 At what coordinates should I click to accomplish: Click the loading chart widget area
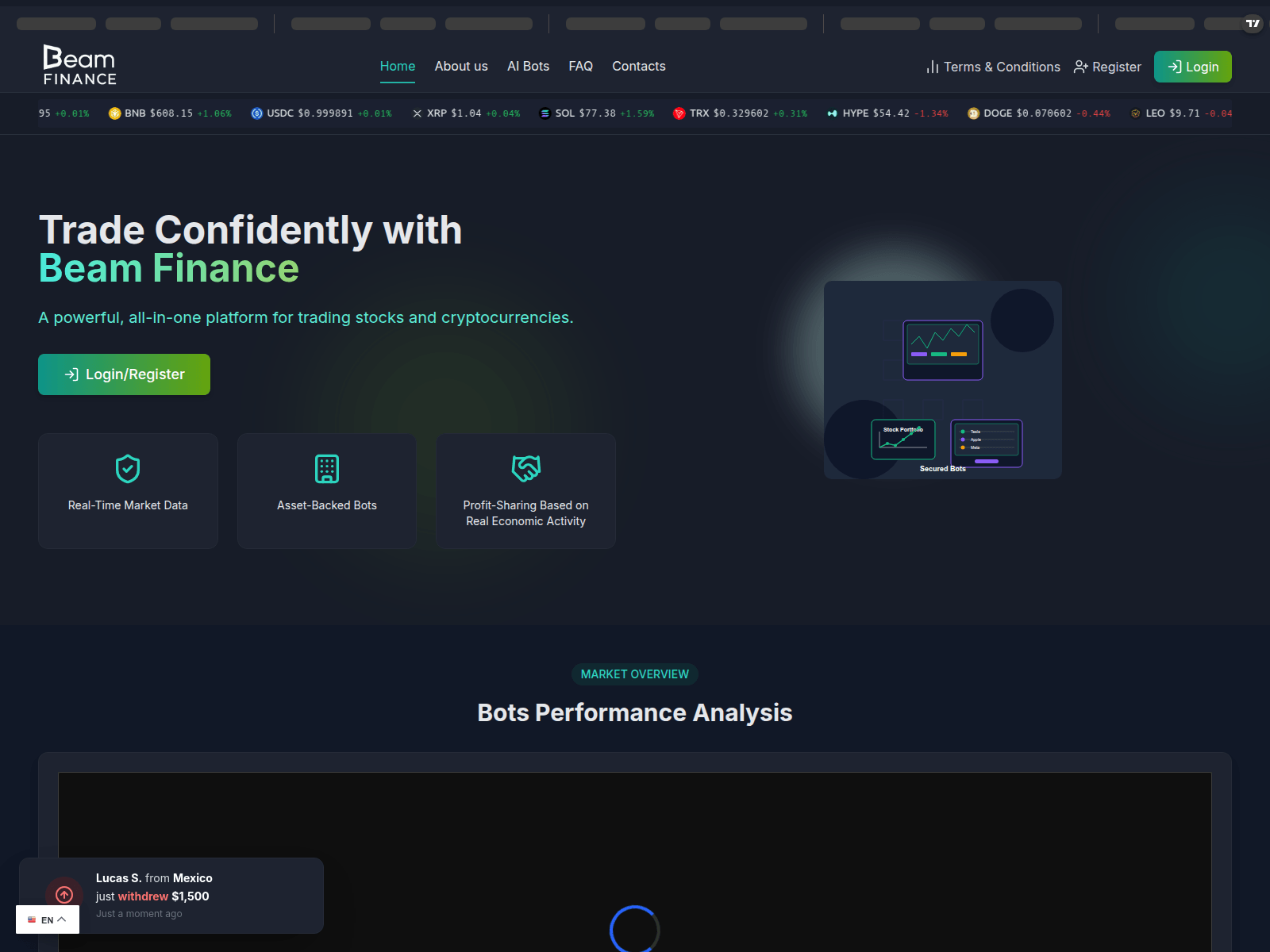(635, 862)
